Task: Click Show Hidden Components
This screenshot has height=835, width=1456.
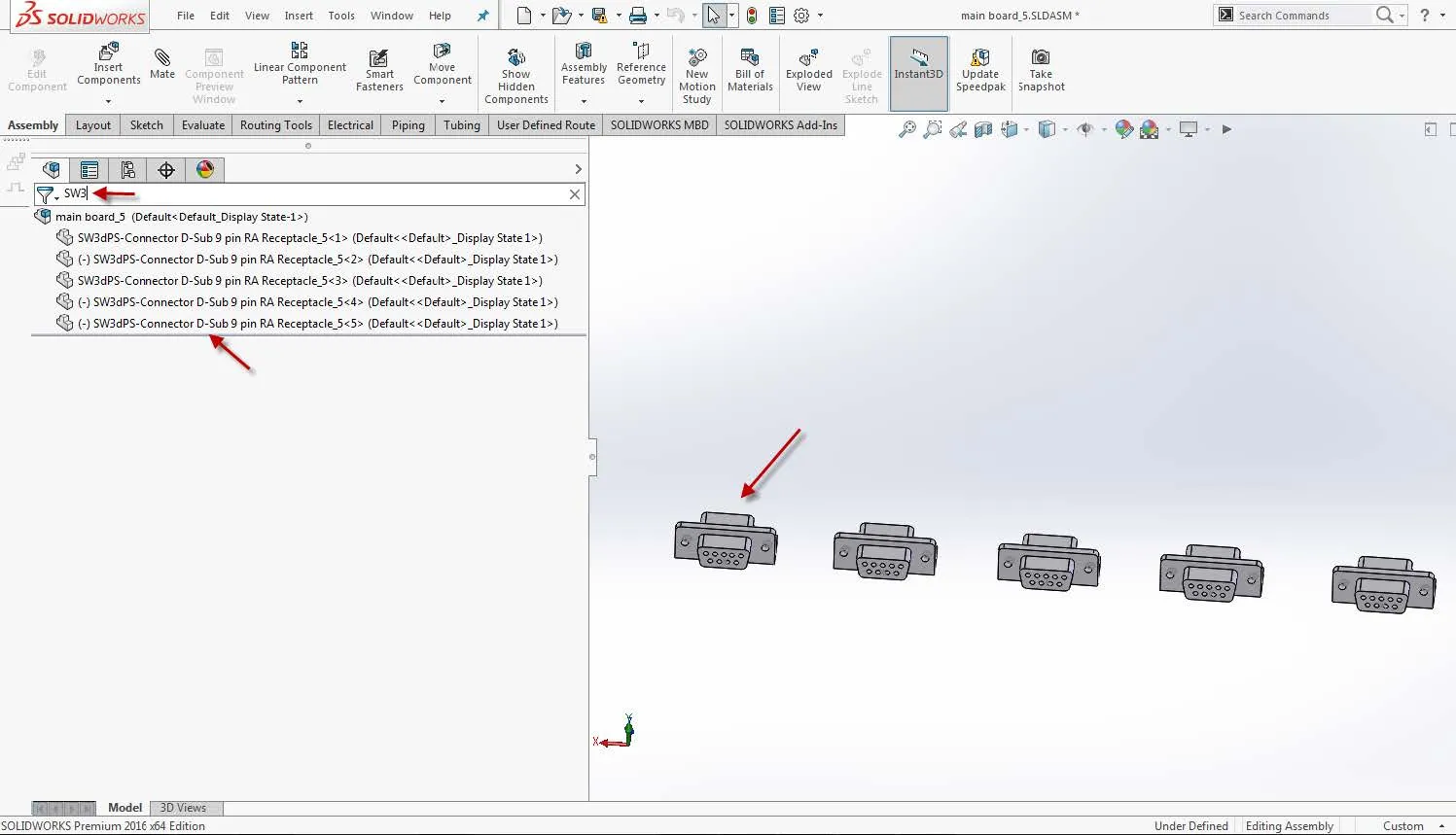Action: (516, 76)
